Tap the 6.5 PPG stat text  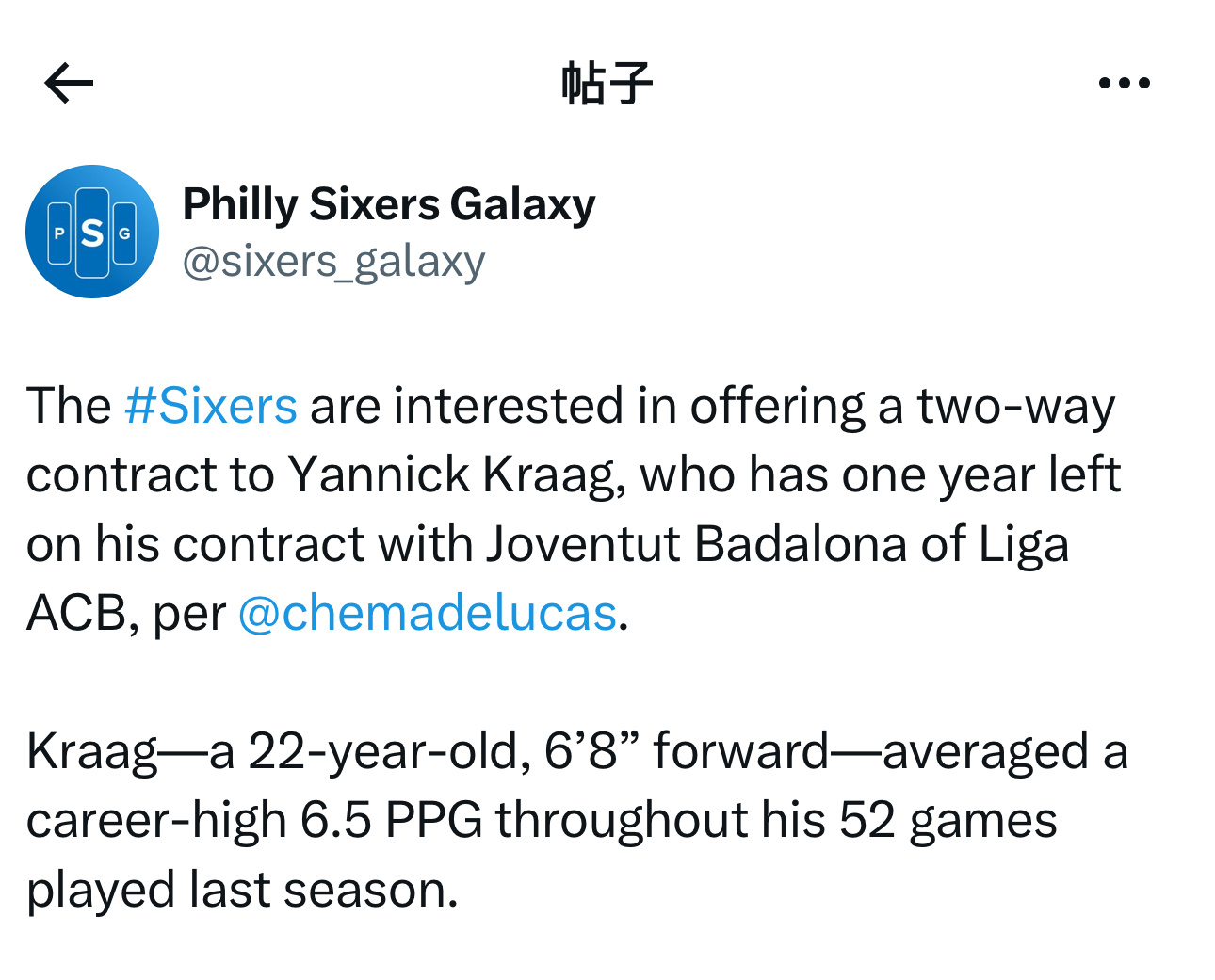[392, 821]
